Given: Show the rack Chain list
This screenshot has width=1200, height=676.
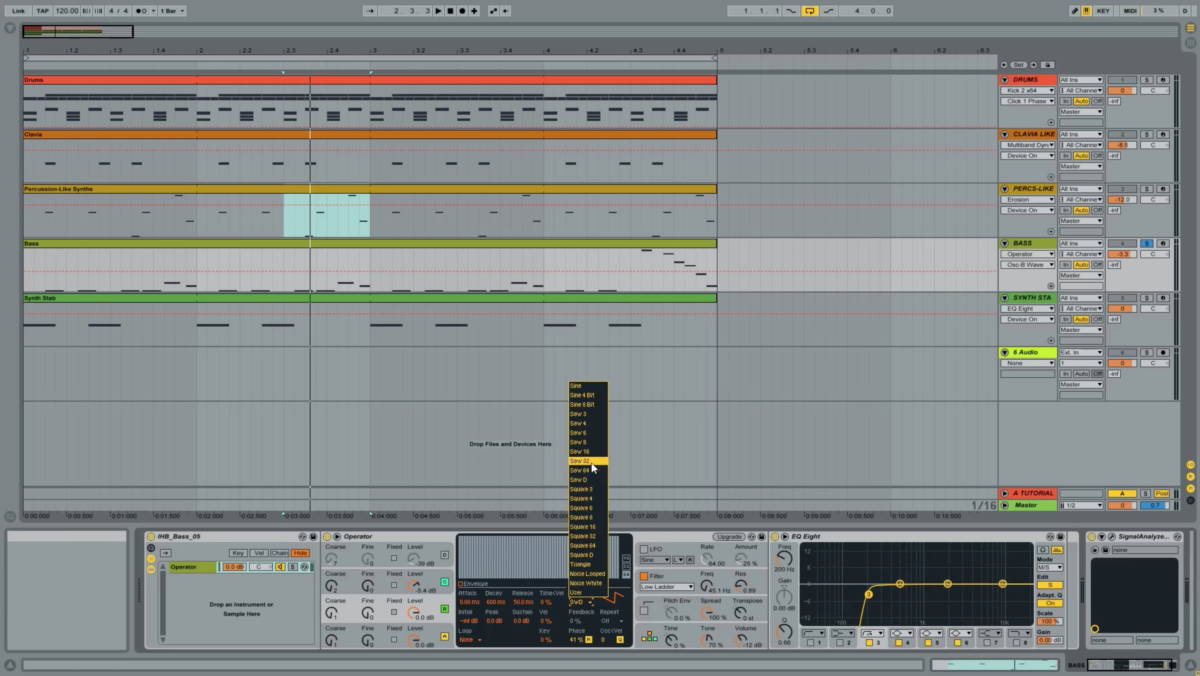Looking at the screenshot, I should [279, 553].
